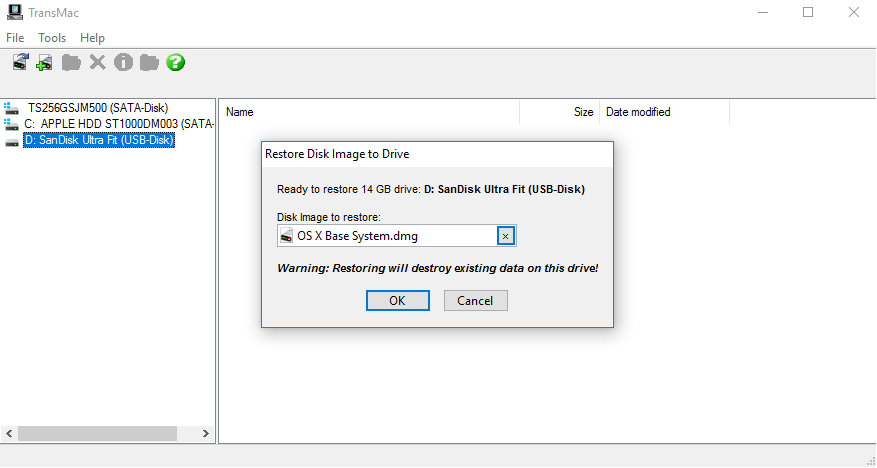Image resolution: width=877 pixels, height=468 pixels.
Task: Click the browse button beside disk image field
Action: 505,236
